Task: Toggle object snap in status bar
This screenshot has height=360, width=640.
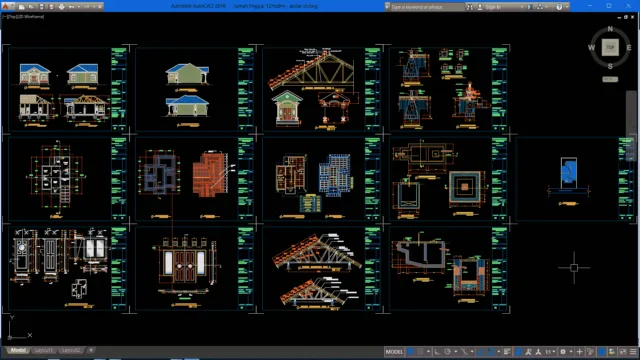Action: coord(491,351)
